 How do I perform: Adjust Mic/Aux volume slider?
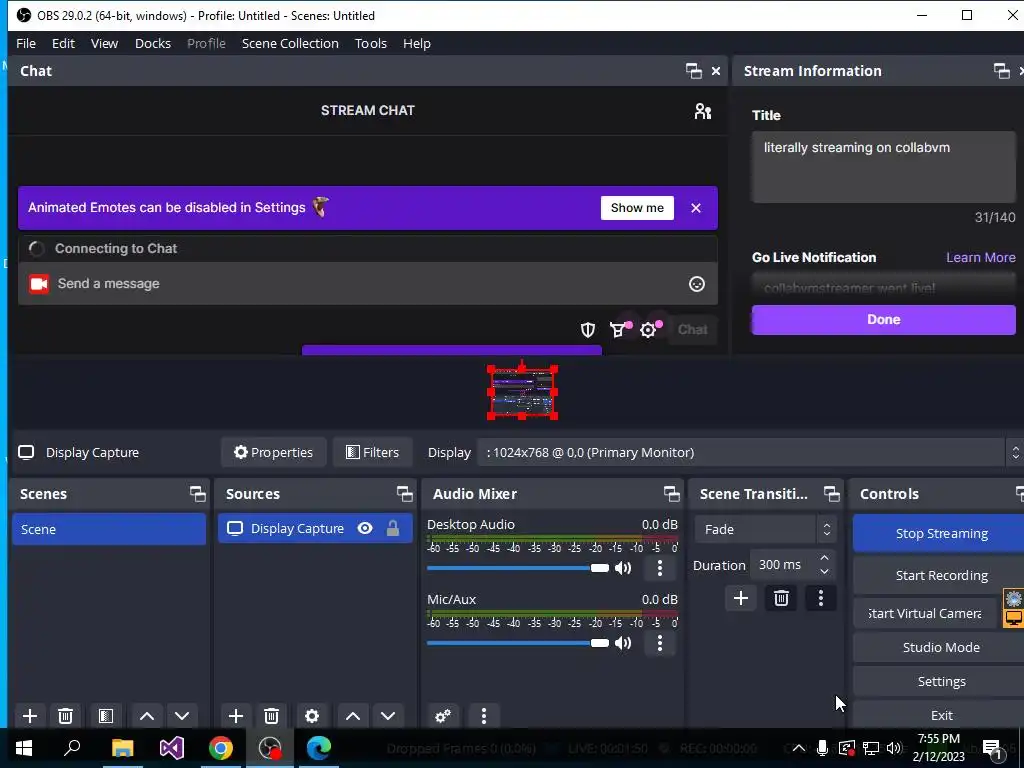[518, 643]
